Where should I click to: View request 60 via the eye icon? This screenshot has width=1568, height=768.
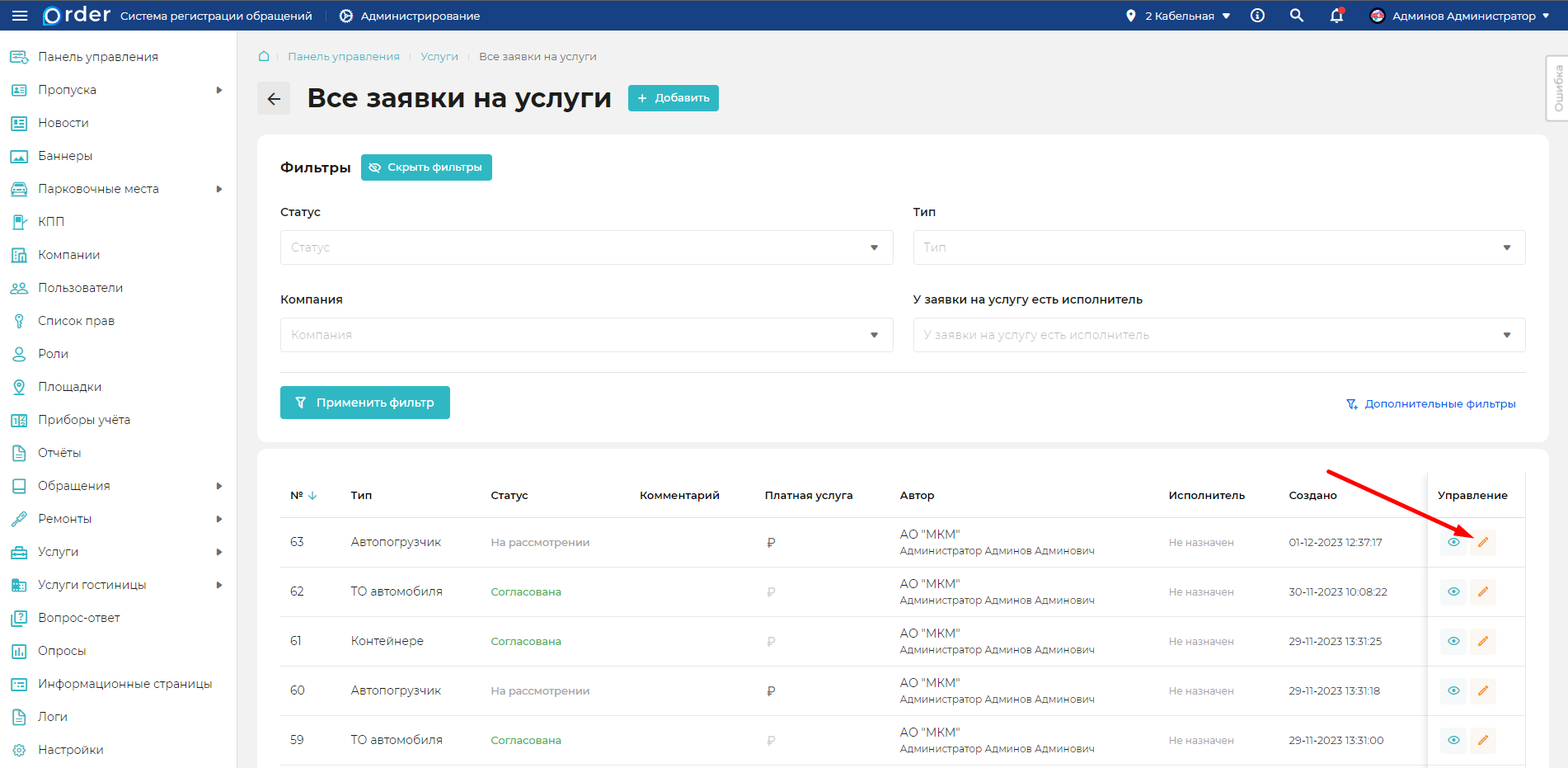click(1453, 690)
